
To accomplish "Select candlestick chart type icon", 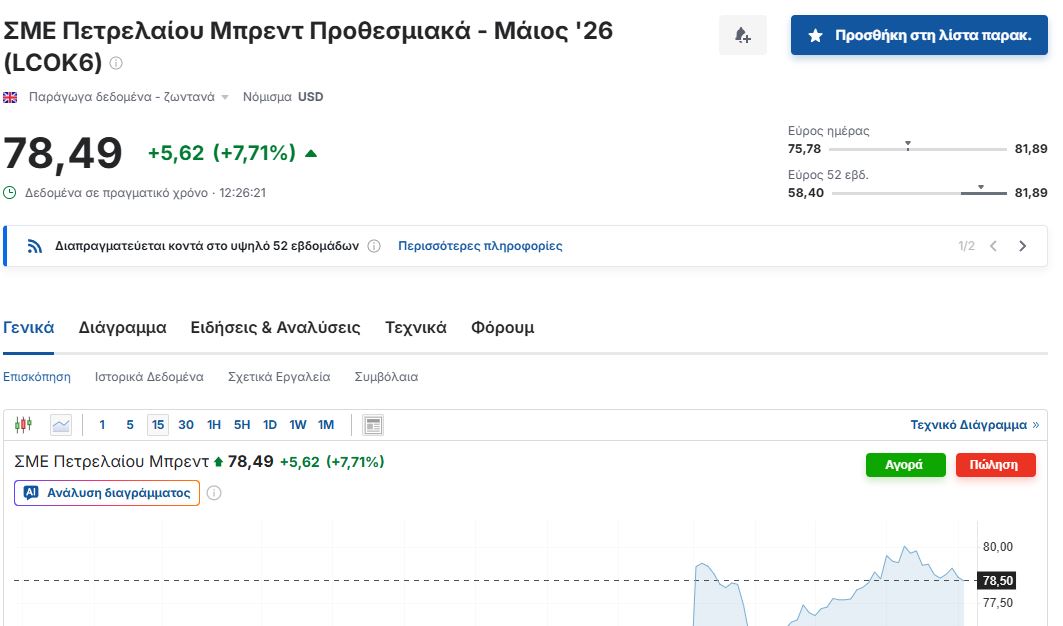I will 24,425.
